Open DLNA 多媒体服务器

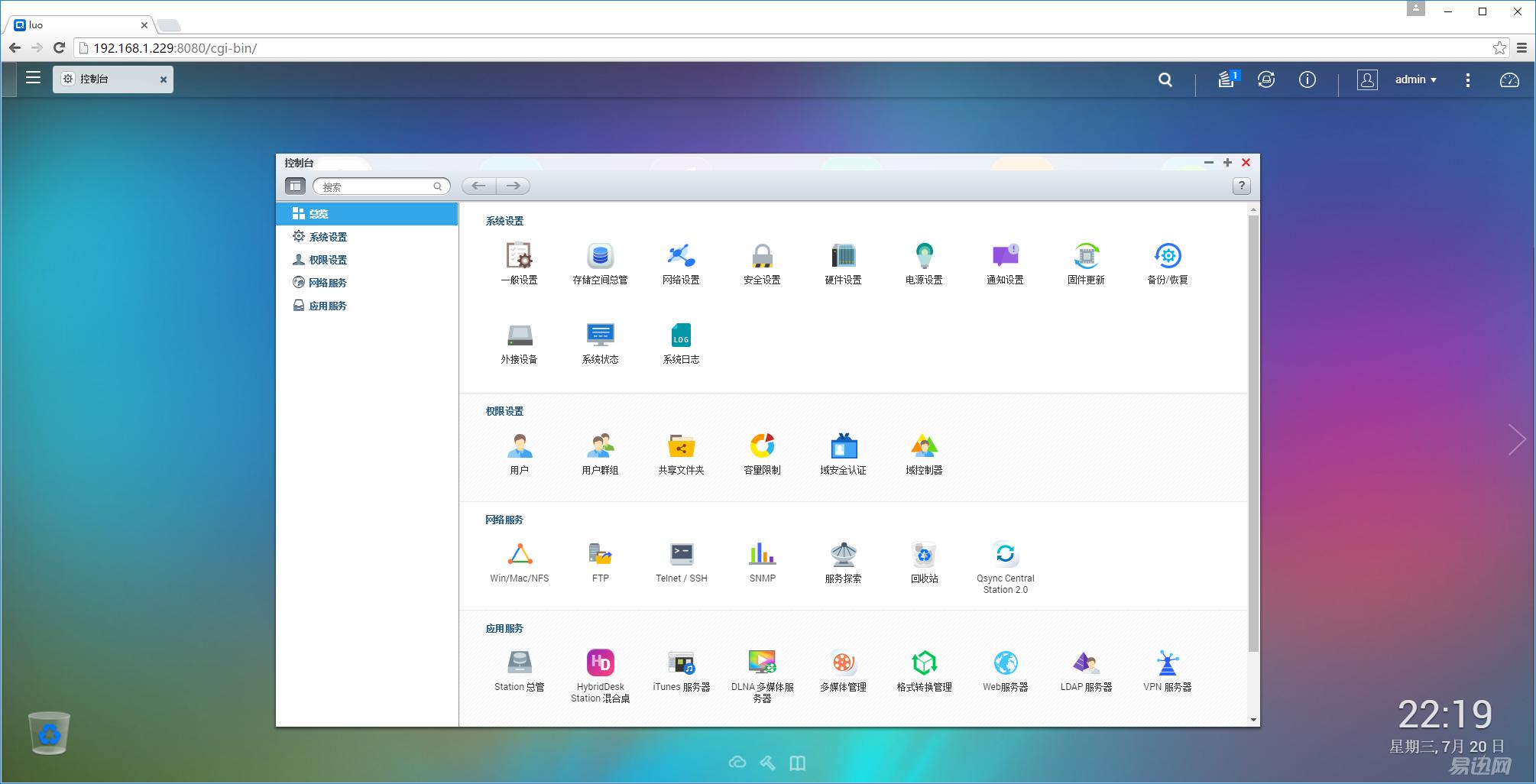[x=763, y=676]
